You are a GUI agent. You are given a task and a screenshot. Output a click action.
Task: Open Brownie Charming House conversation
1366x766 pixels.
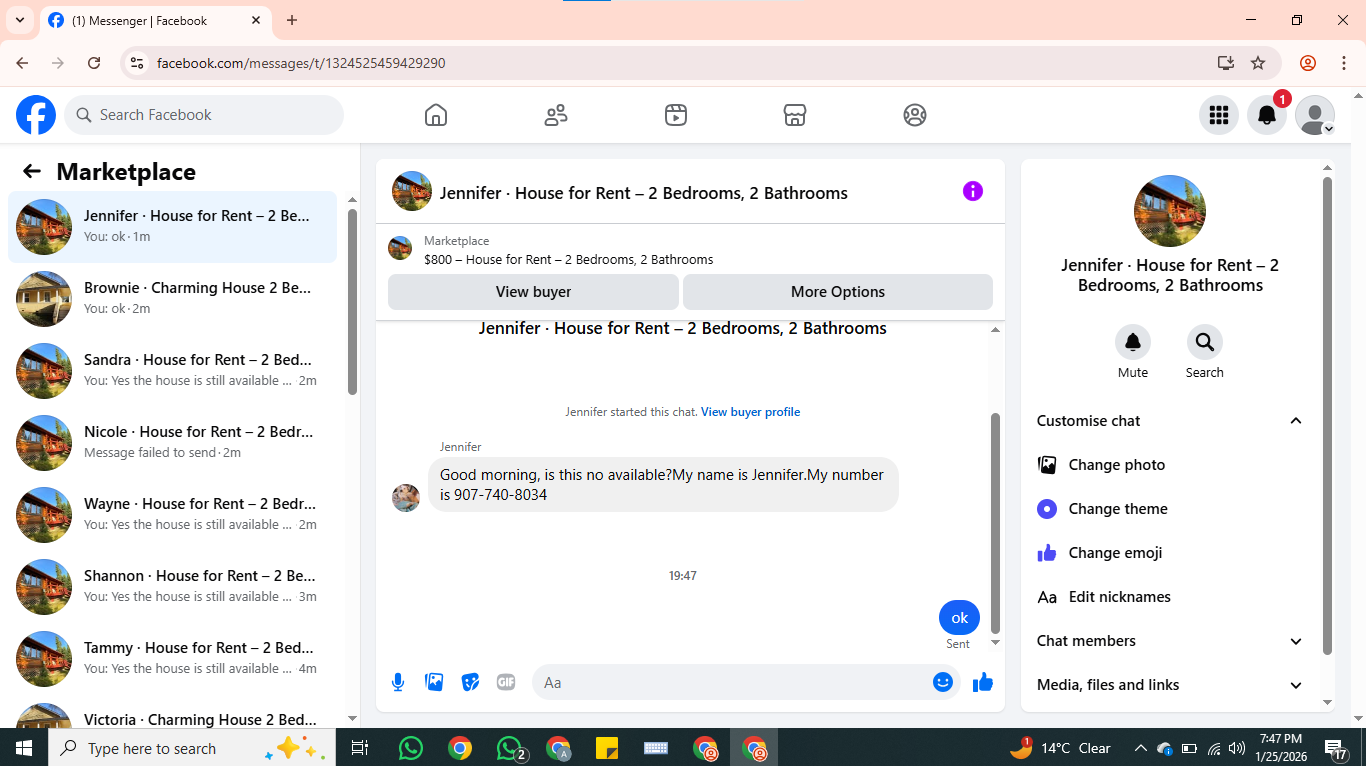pos(173,299)
